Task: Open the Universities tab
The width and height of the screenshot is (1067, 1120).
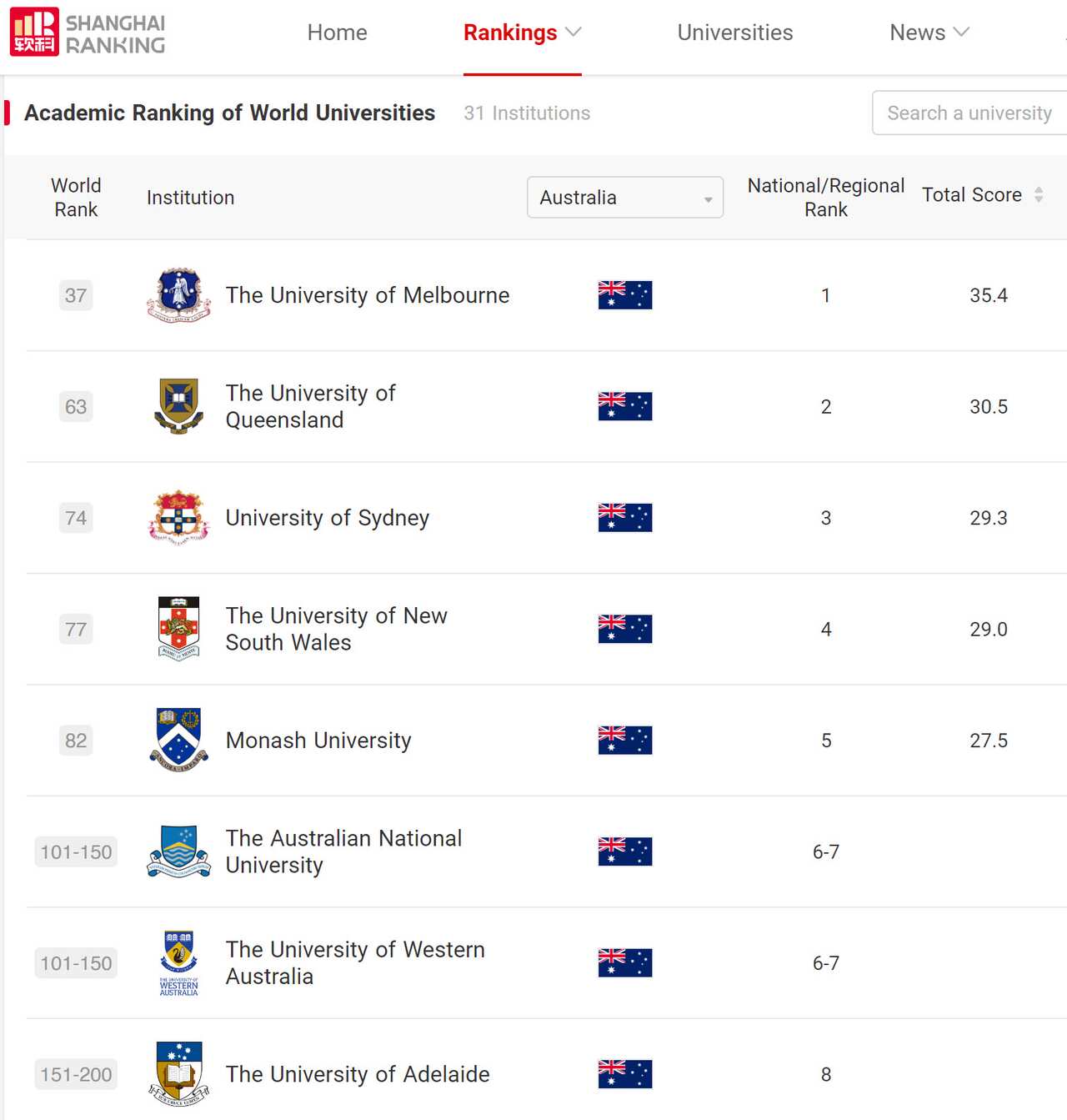Action: 734,33
